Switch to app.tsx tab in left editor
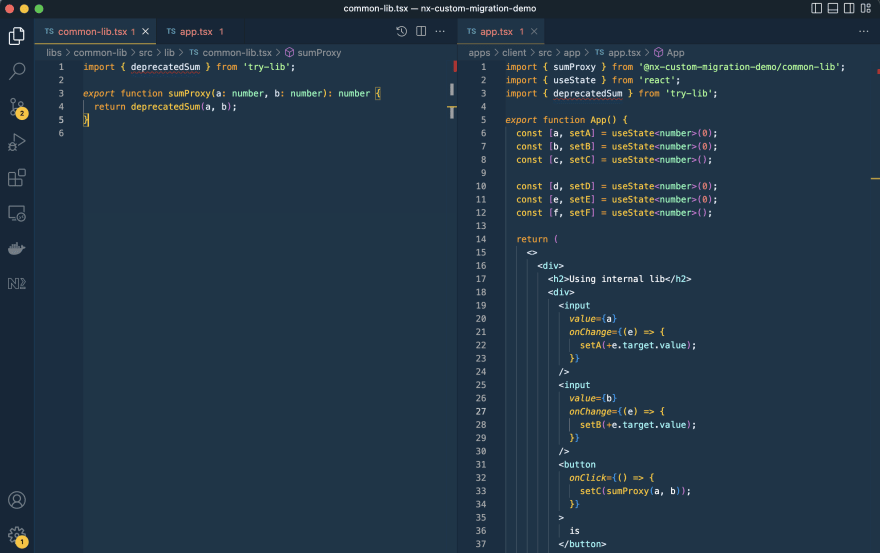The image size is (880, 553). [198, 32]
